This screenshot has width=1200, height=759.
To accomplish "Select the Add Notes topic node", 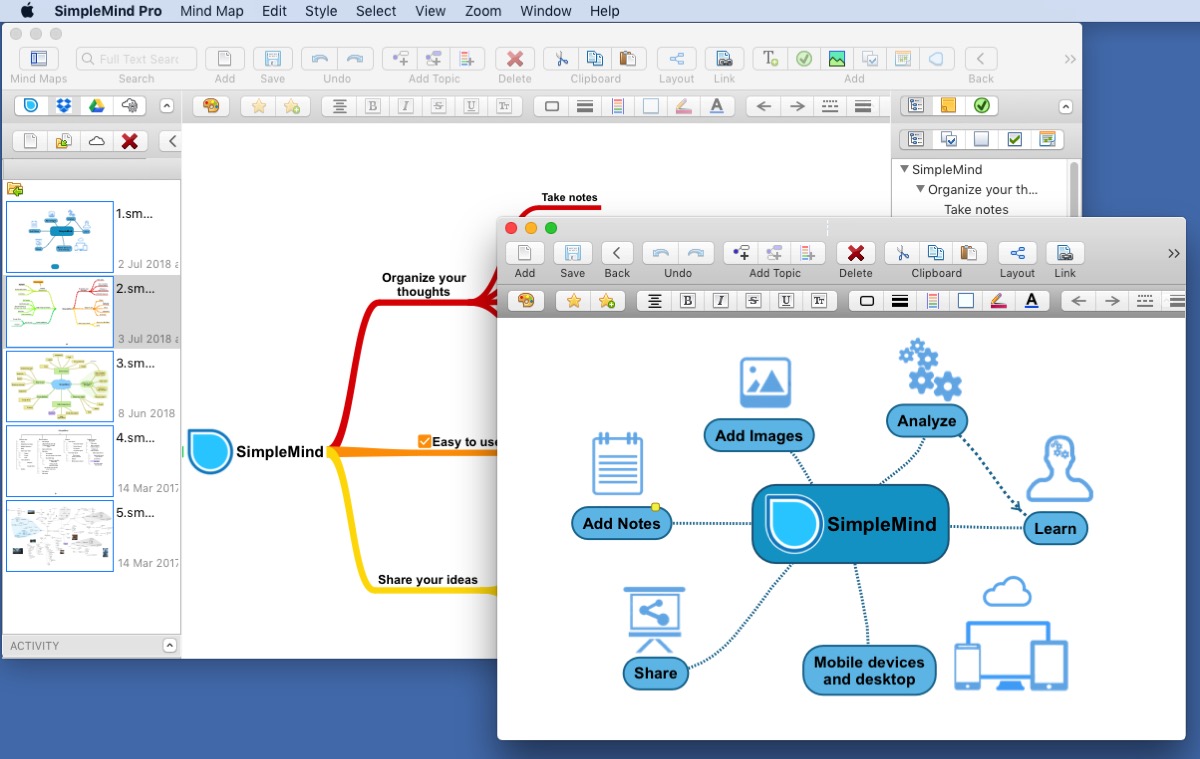I will pos(621,523).
